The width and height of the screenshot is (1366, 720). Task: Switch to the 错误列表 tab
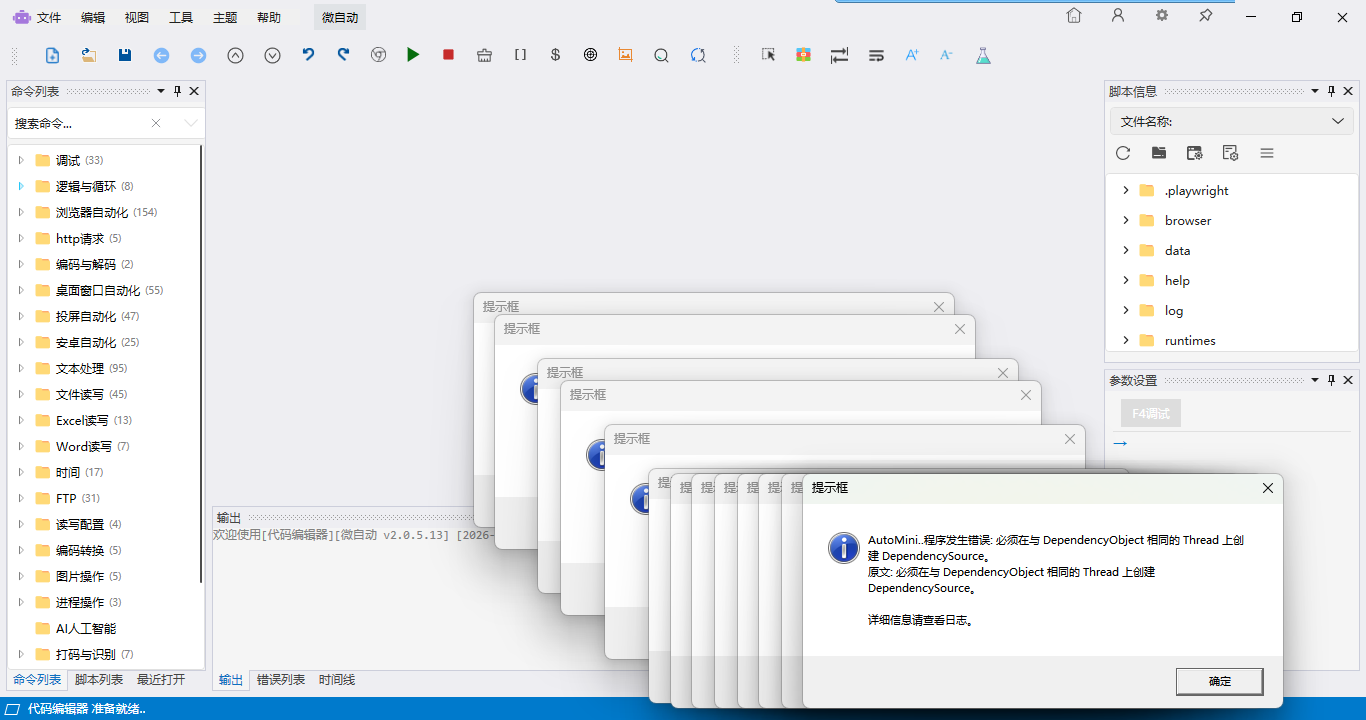[x=281, y=680]
